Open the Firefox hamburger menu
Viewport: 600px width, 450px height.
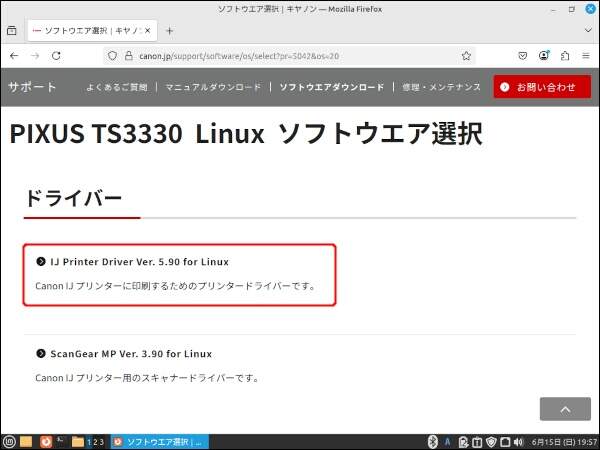point(586,56)
